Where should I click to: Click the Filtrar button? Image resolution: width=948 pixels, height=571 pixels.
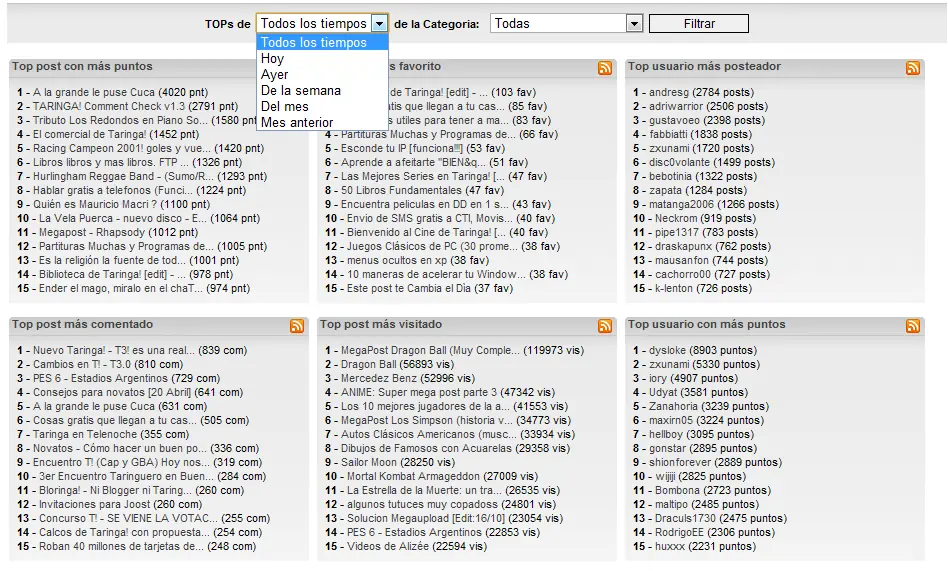(x=699, y=24)
